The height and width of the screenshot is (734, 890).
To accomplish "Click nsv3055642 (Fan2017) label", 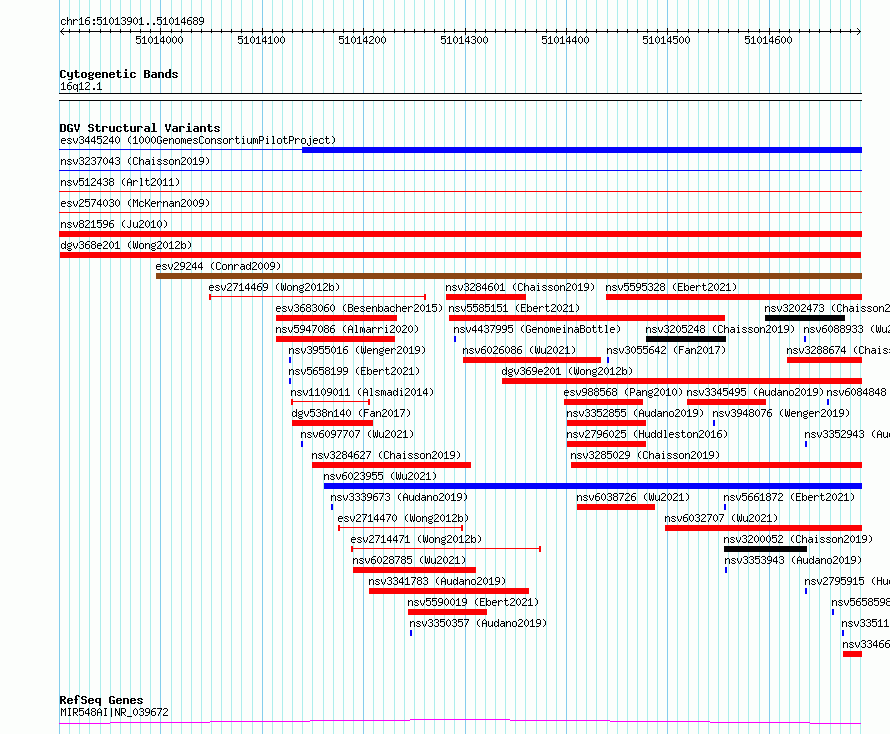I will 666,350.
